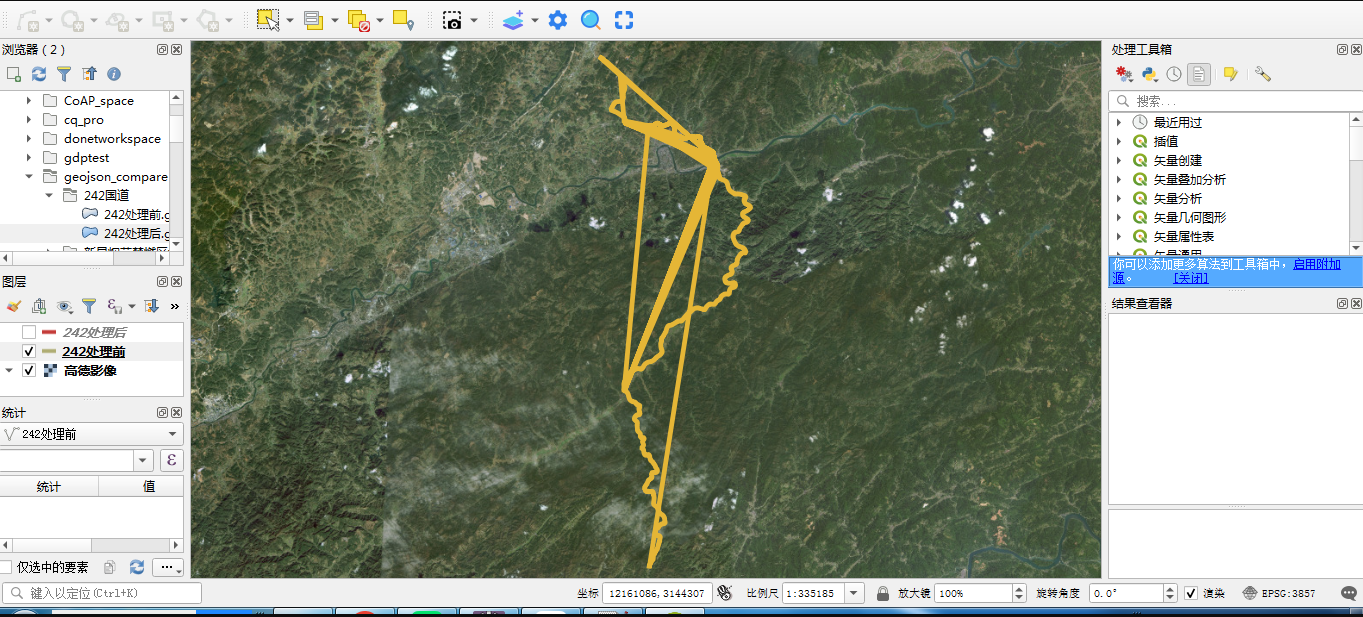Open the select-by-form features tool
The image size is (1363, 617).
[313, 19]
